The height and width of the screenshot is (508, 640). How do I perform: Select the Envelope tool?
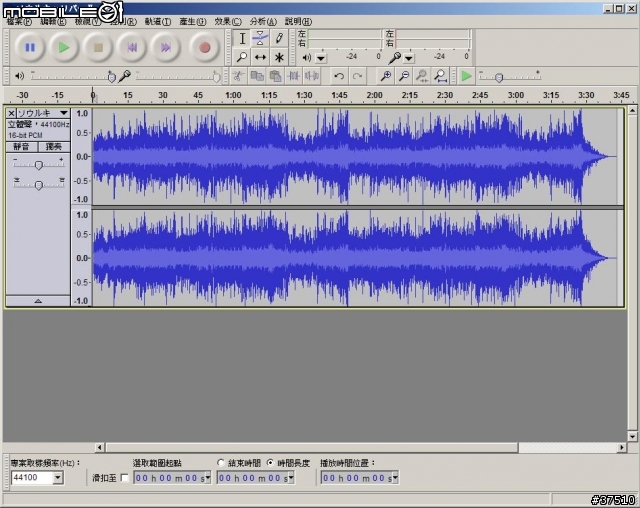[x=260, y=39]
